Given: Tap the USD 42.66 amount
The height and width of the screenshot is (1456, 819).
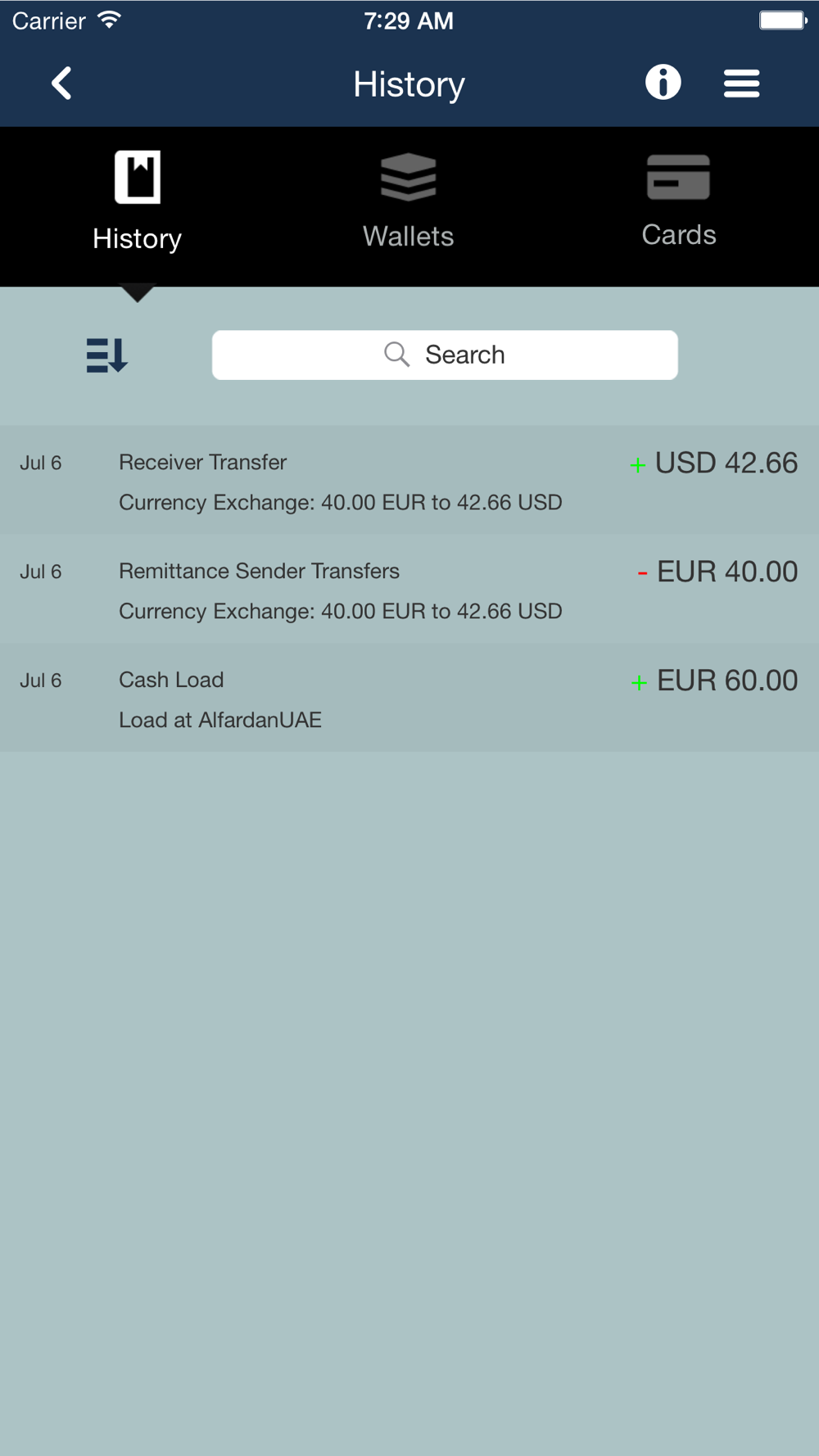Looking at the screenshot, I should pos(726,463).
